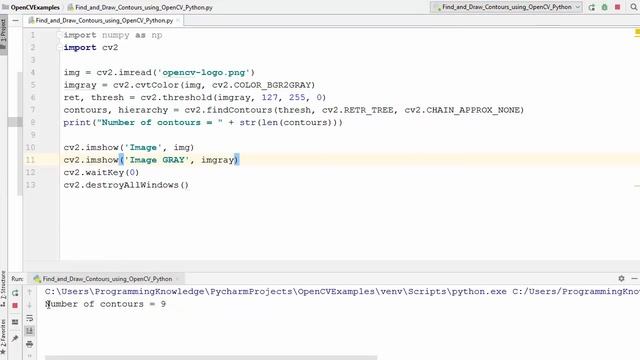Image resolution: width=640 pixels, height=360 pixels.
Task: Click cv2.waitKey(0) on line 12
Action: [101, 172]
